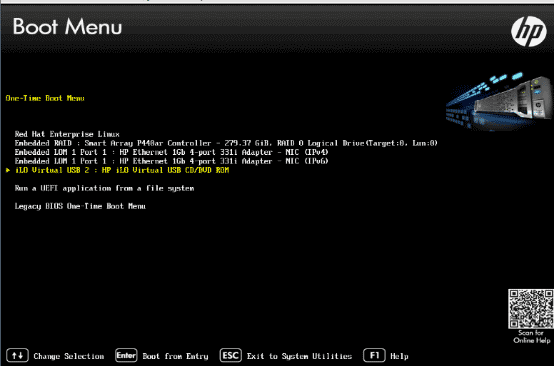
Task: Click Exit to System Utilities label
Action: [x=299, y=356]
